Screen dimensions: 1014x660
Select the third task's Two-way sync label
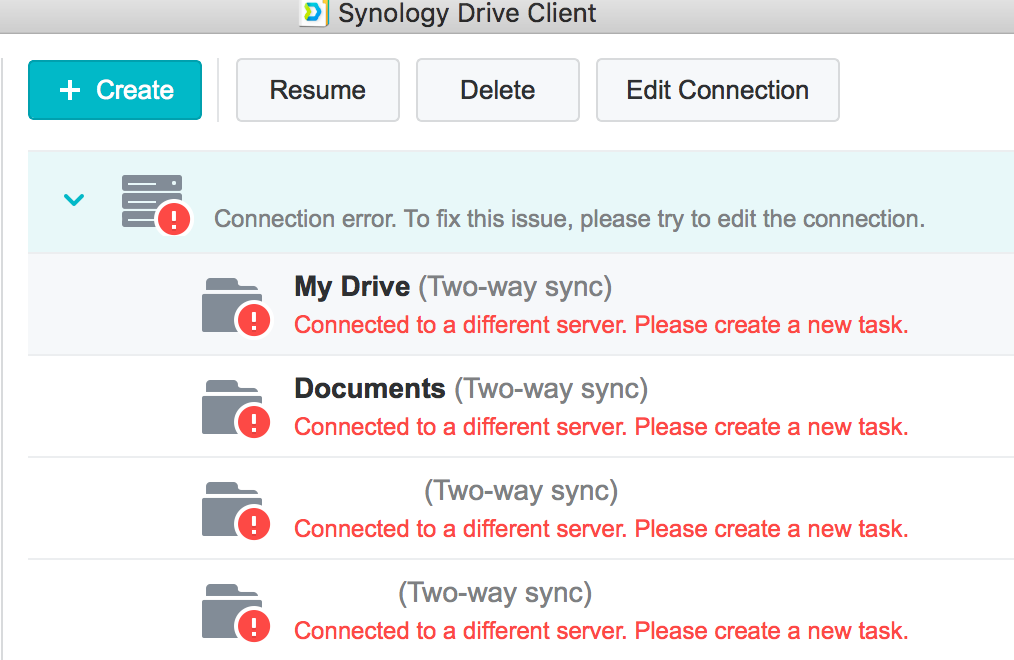[x=521, y=491]
